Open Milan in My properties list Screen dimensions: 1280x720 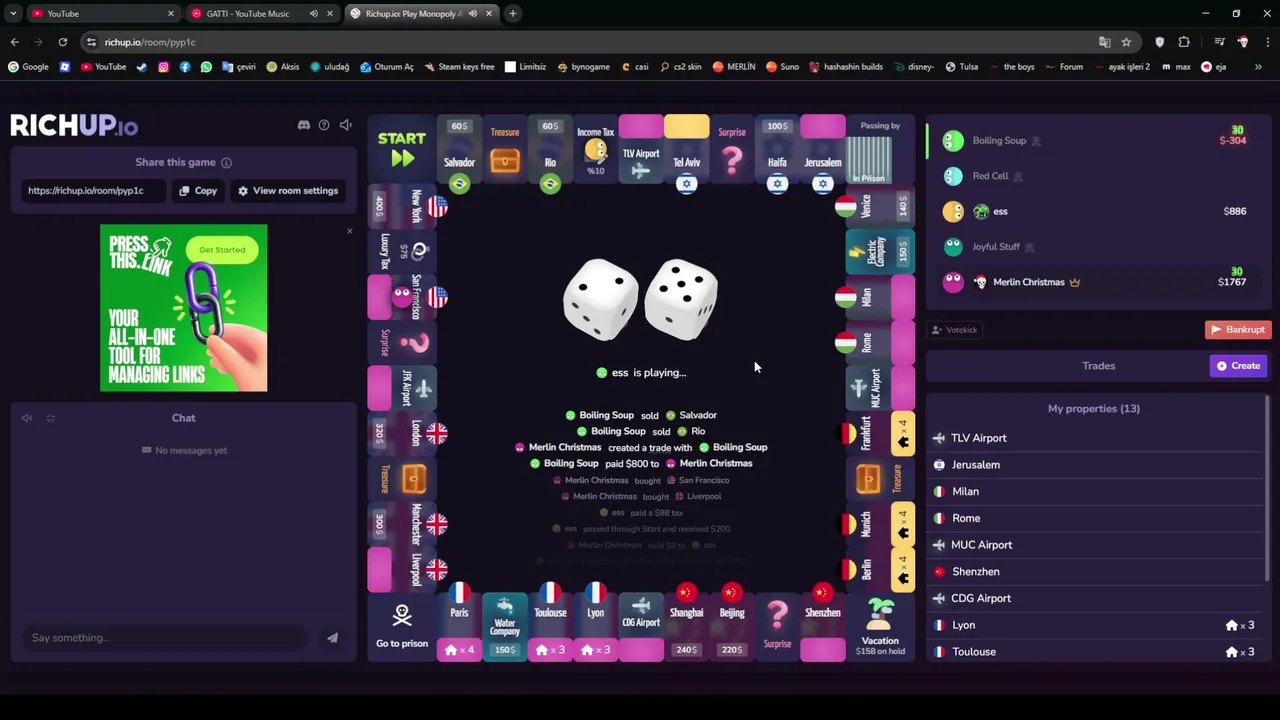pos(1094,491)
